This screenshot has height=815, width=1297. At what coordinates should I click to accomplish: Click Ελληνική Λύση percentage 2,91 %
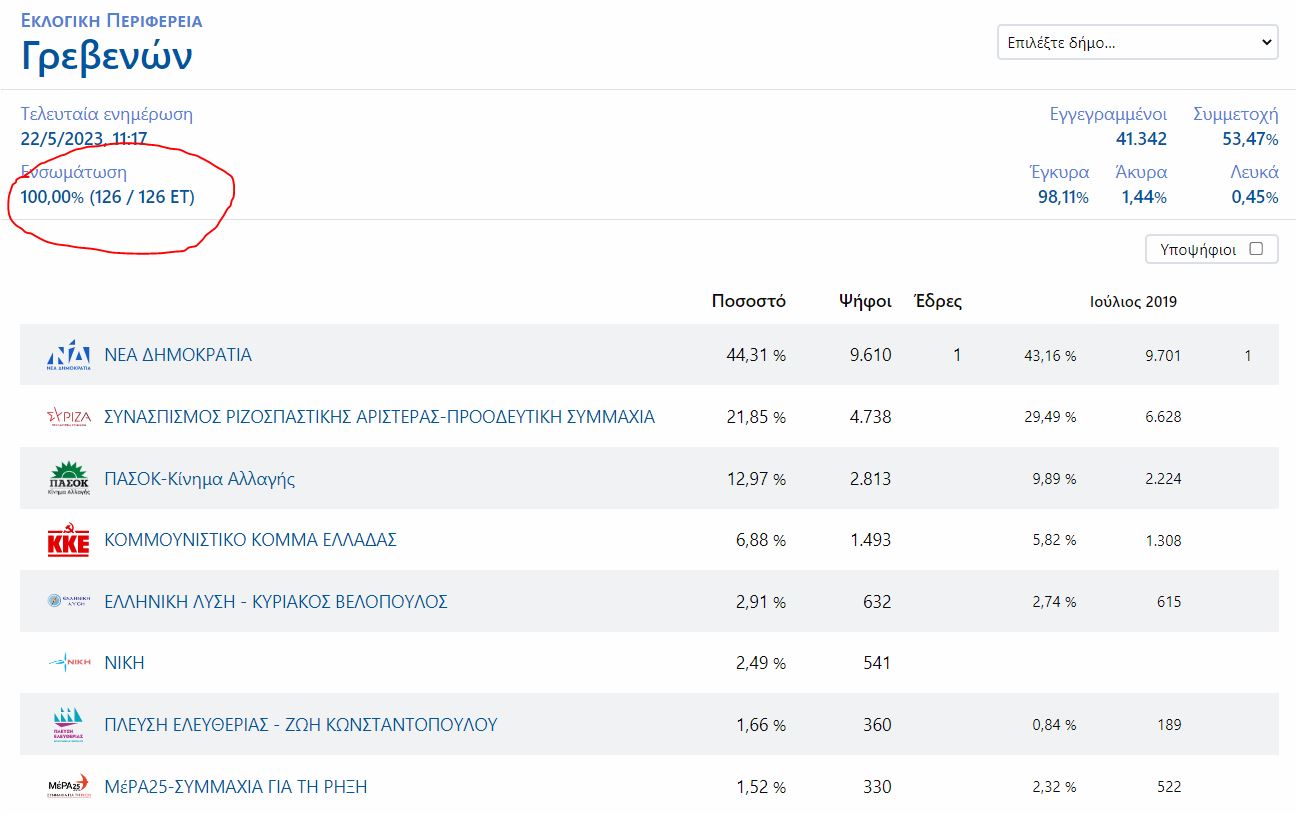tap(761, 602)
